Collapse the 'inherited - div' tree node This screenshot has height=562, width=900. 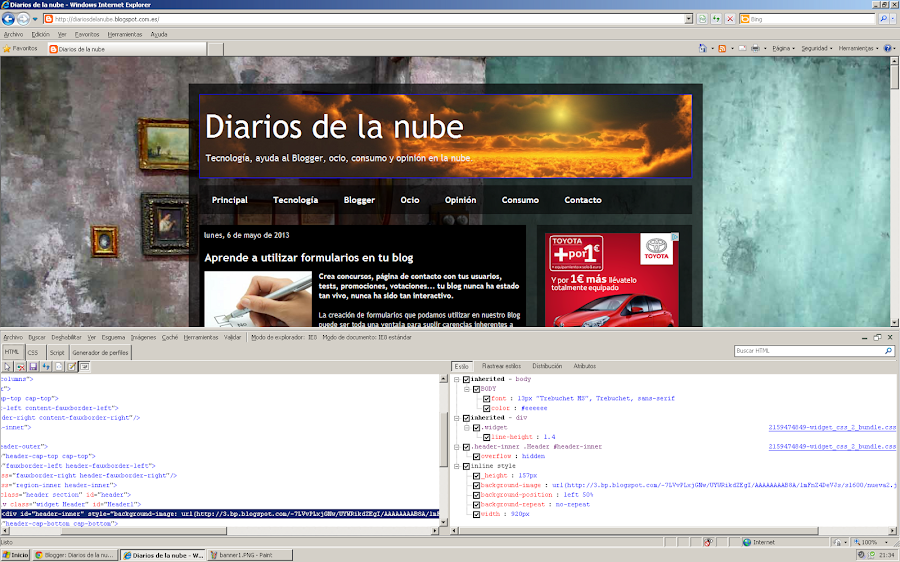[457, 418]
